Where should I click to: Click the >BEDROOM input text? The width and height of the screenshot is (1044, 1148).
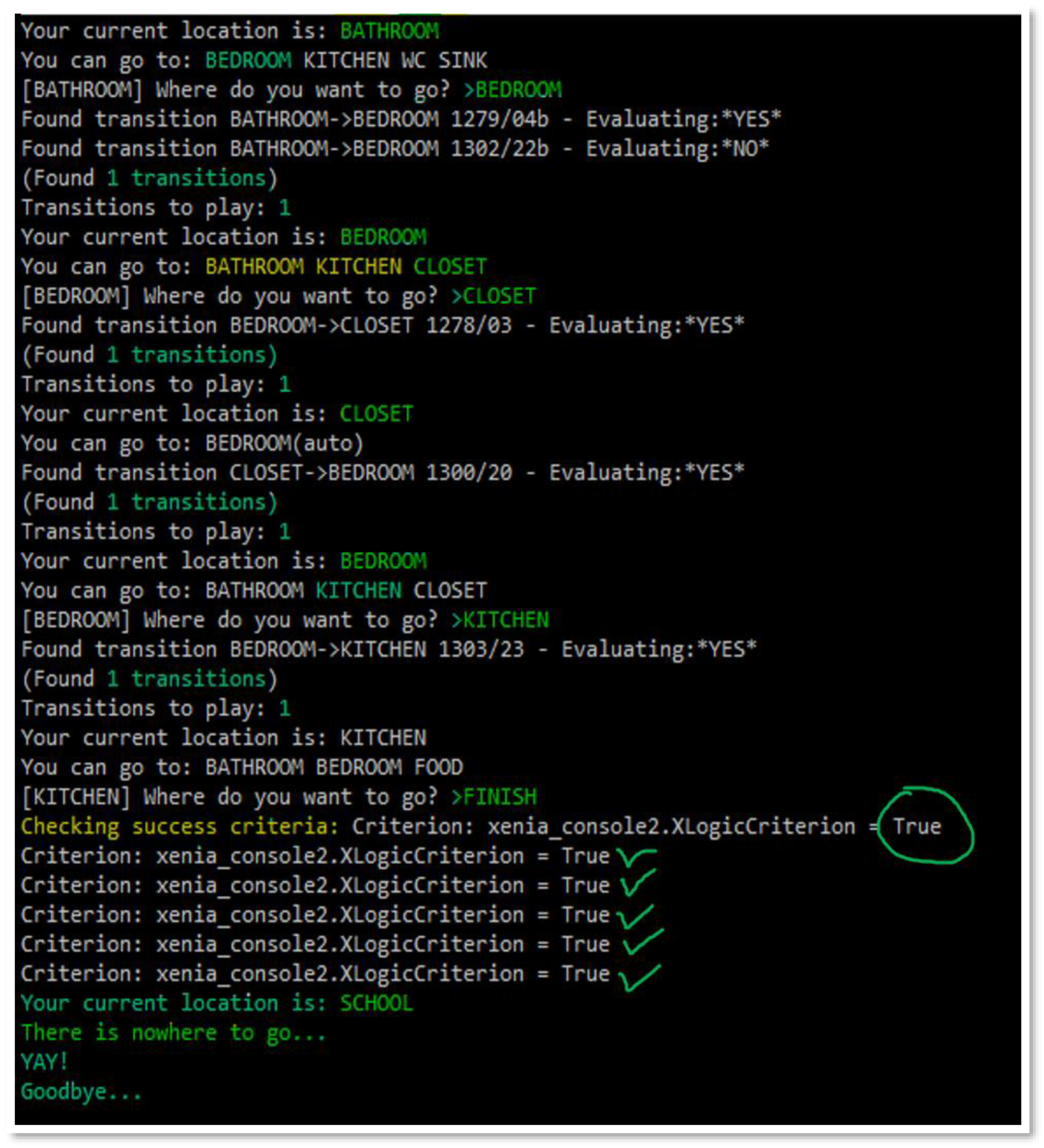tap(513, 90)
